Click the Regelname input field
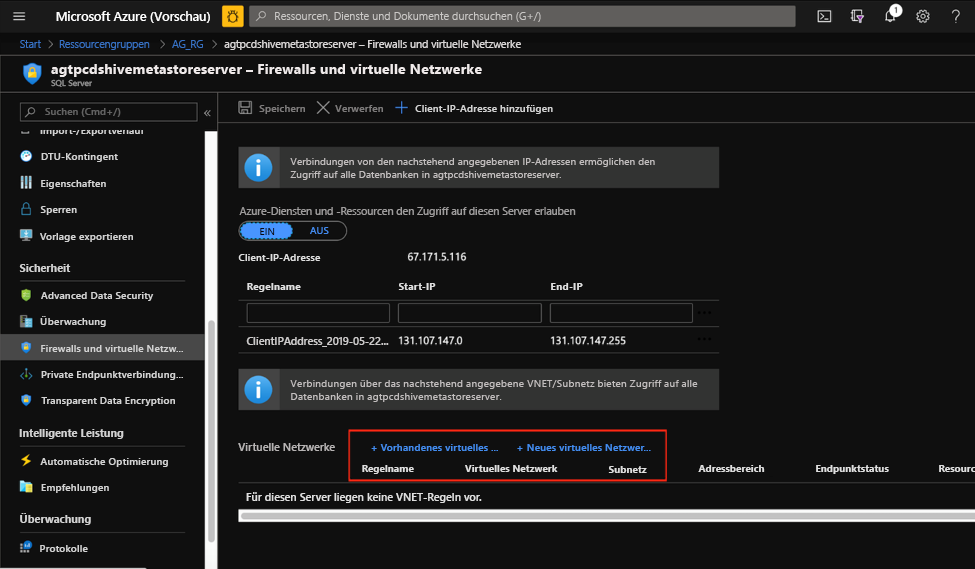Viewport: 975px width, 569px height. (x=318, y=313)
